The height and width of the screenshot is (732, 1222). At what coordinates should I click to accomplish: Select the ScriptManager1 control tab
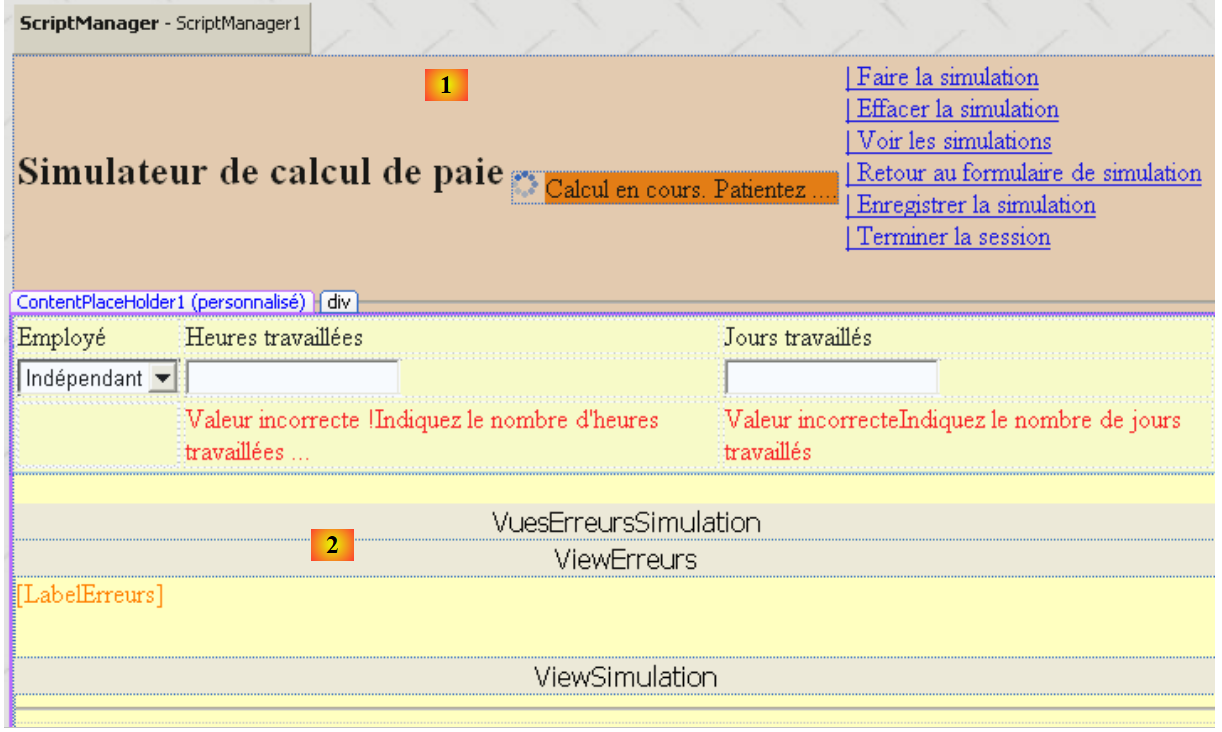pos(160,23)
